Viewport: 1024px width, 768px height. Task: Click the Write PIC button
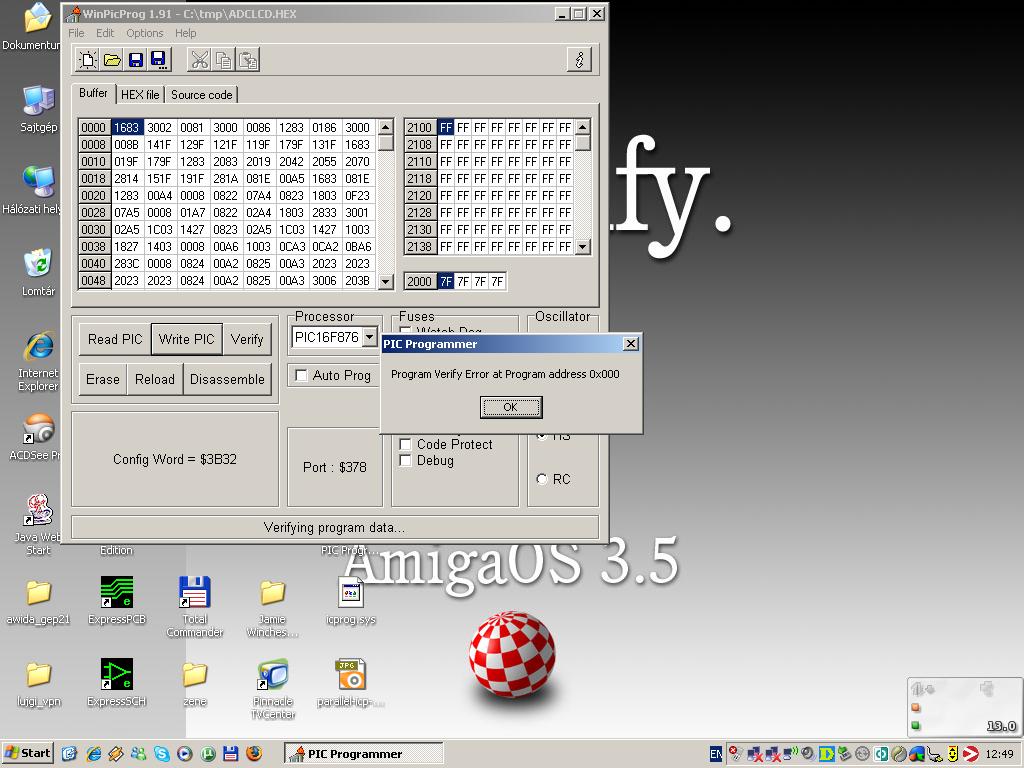click(x=187, y=339)
